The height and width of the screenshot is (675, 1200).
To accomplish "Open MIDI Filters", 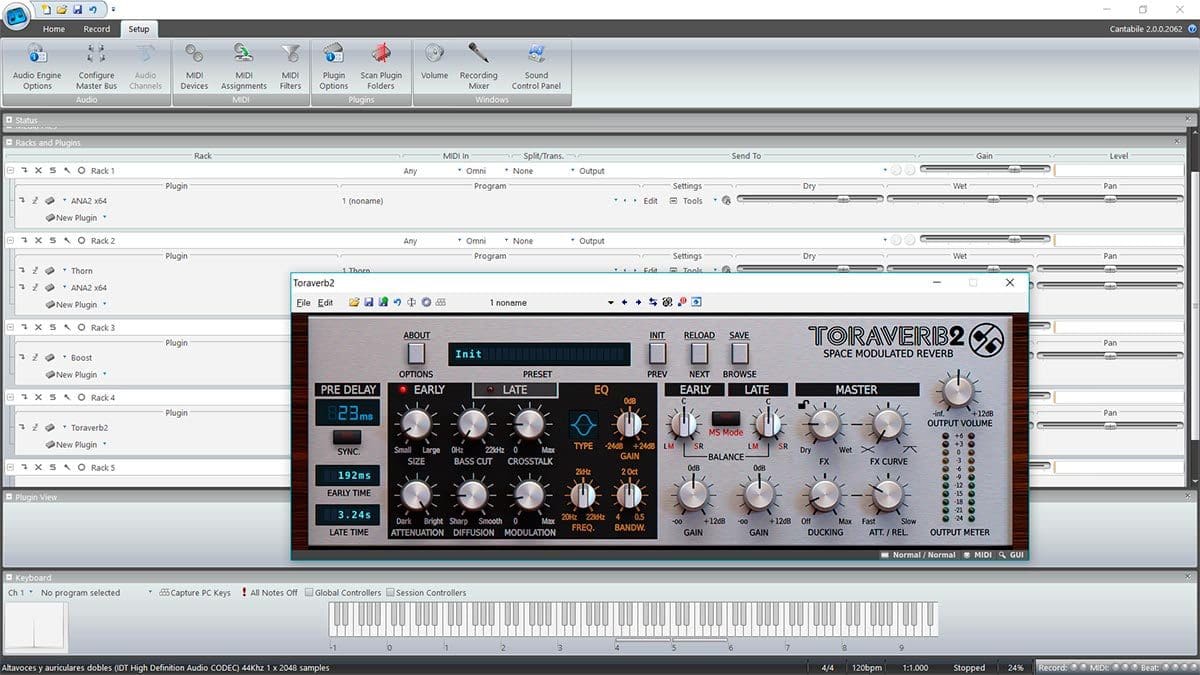I will 290,66.
